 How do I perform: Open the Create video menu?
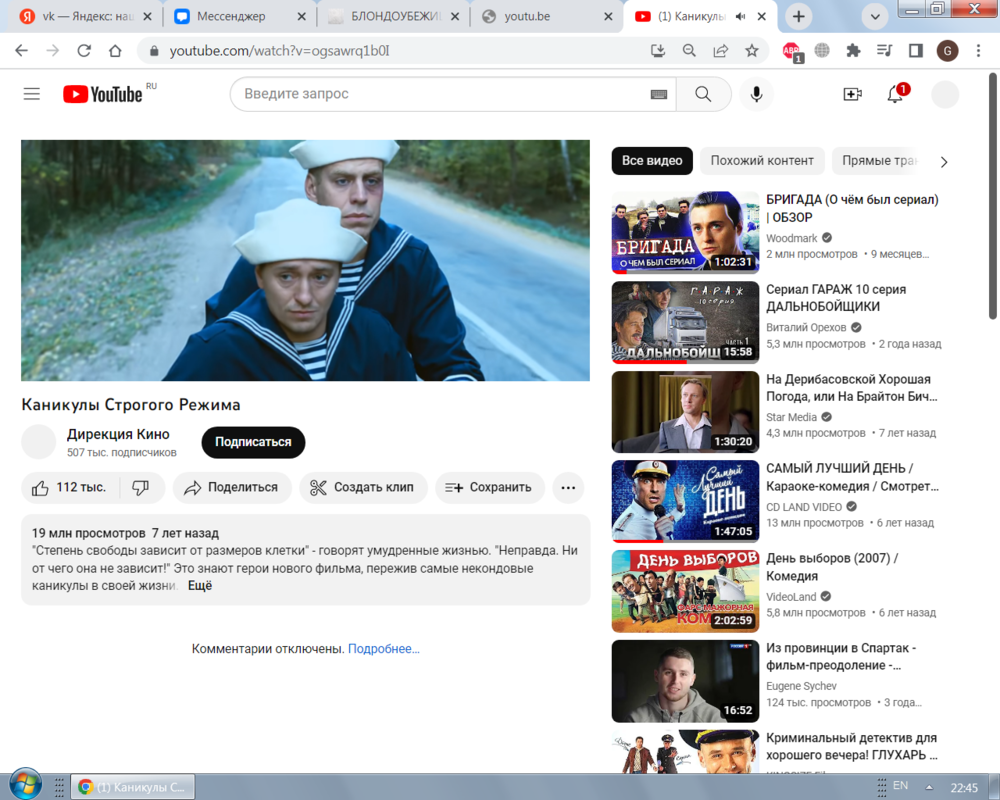[852, 94]
